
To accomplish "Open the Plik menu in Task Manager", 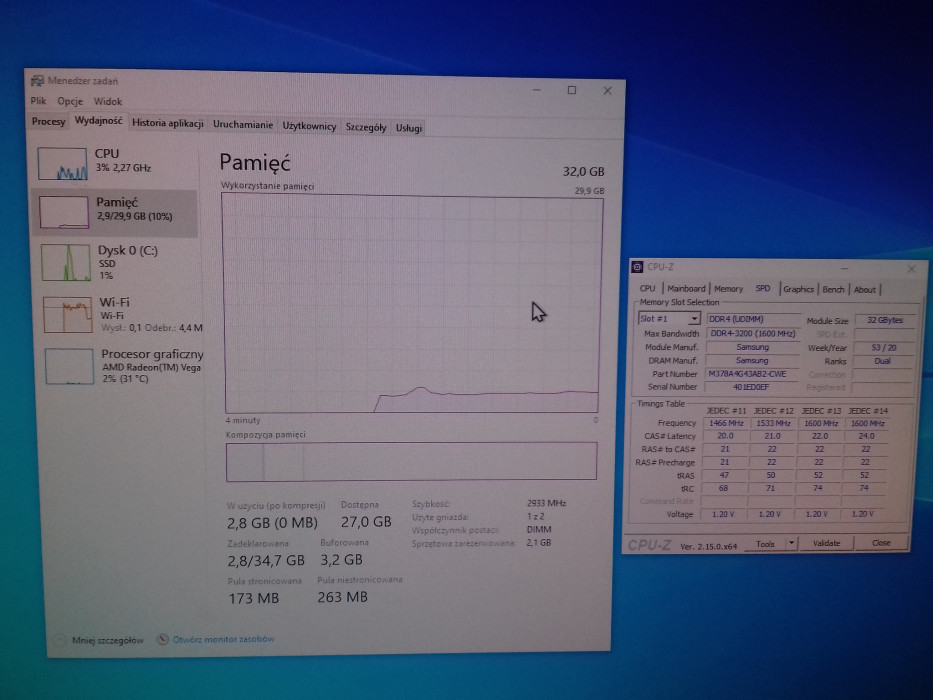I will (x=38, y=101).
